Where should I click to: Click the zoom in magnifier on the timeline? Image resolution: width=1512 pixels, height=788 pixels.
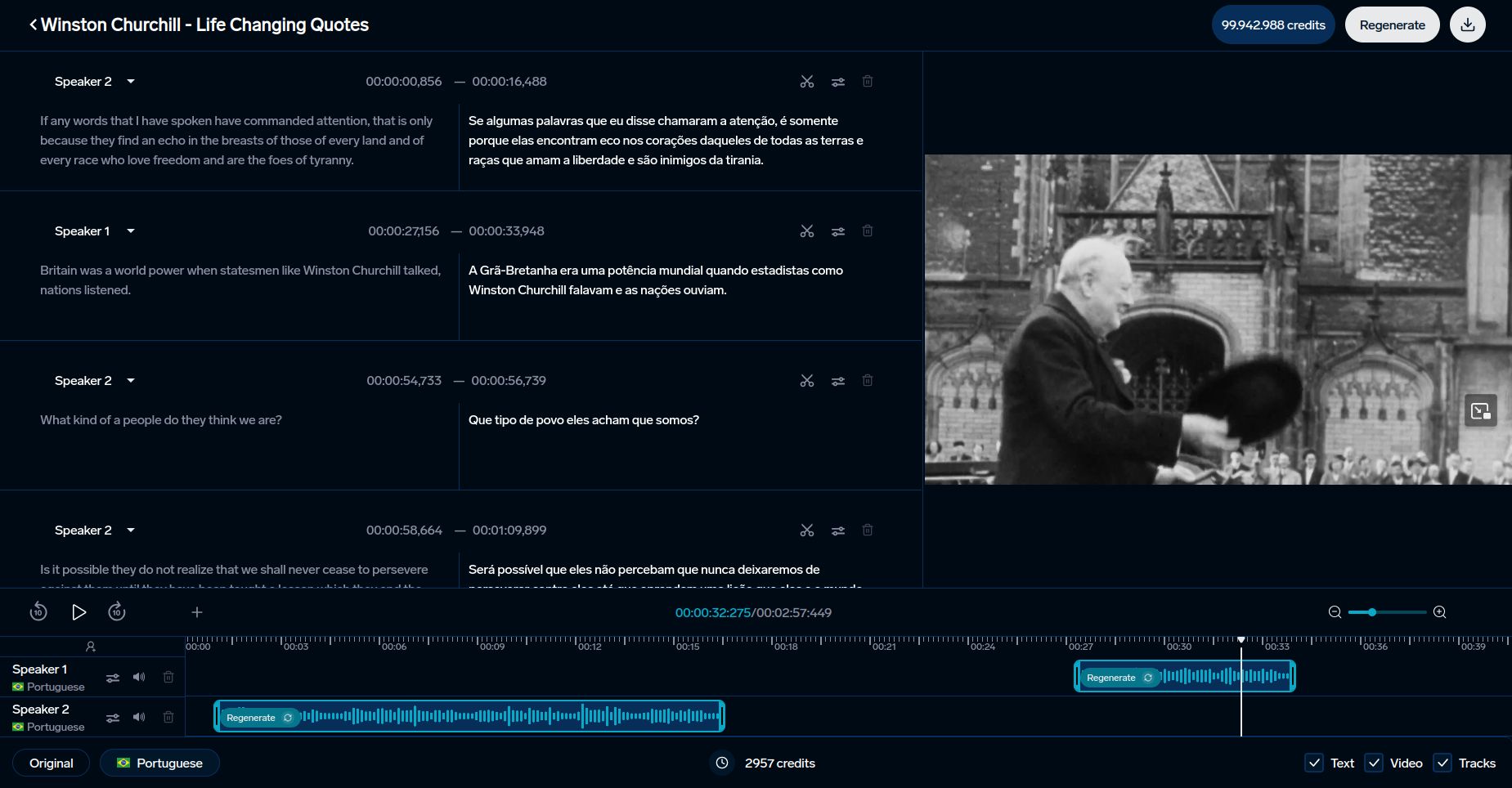pyautogui.click(x=1440, y=612)
